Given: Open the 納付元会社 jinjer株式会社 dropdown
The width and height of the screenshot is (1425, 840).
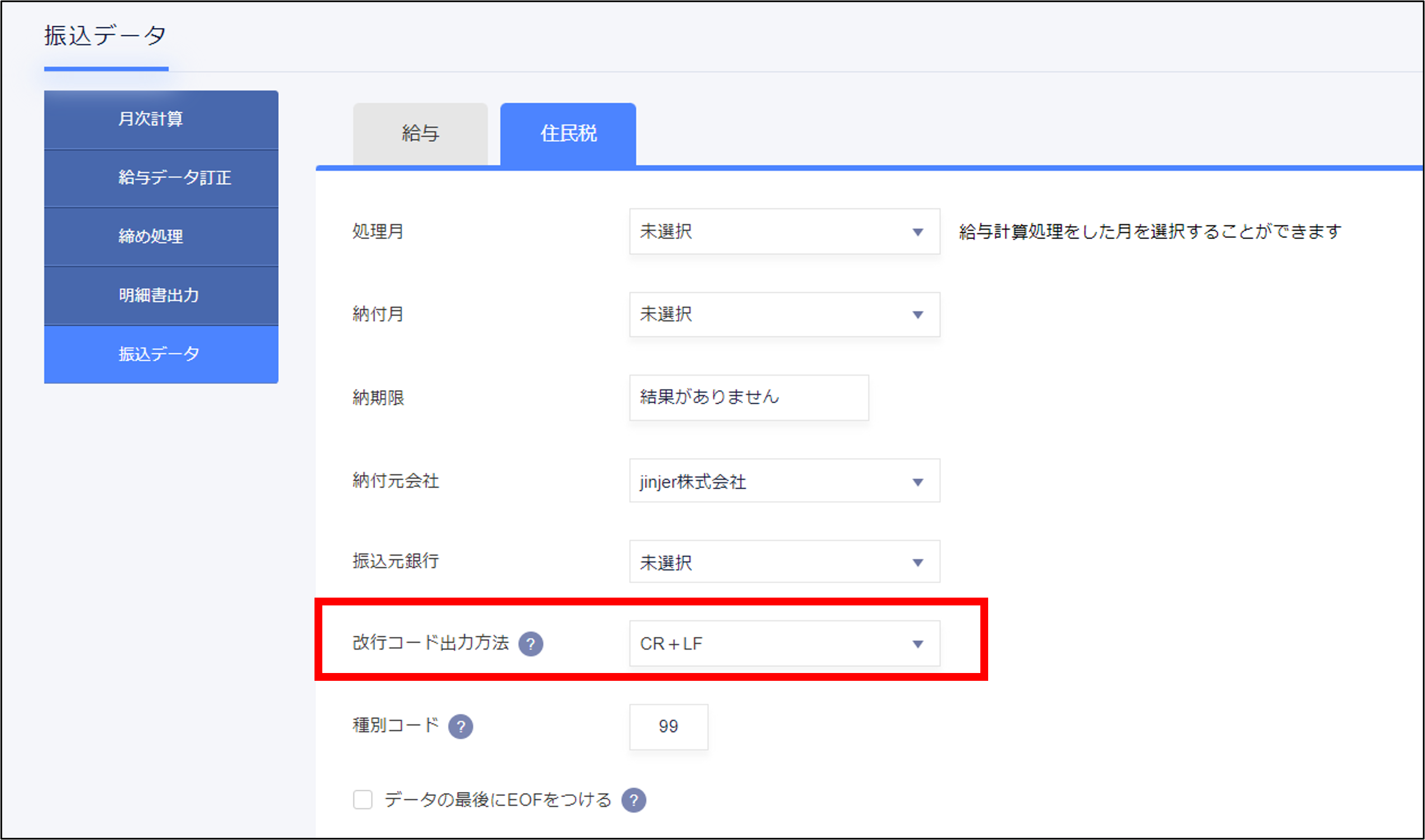Looking at the screenshot, I should (x=784, y=481).
